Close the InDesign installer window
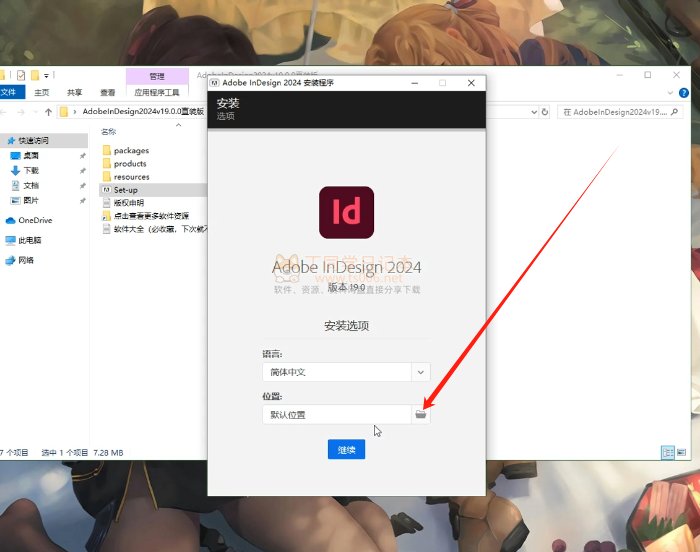700x552 pixels. (471, 83)
